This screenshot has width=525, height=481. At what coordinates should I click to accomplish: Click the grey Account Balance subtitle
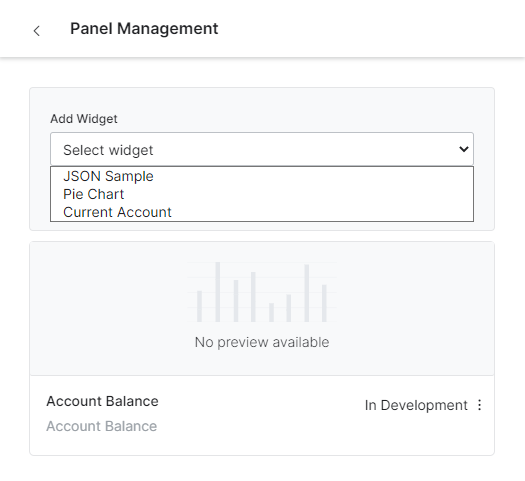[102, 426]
